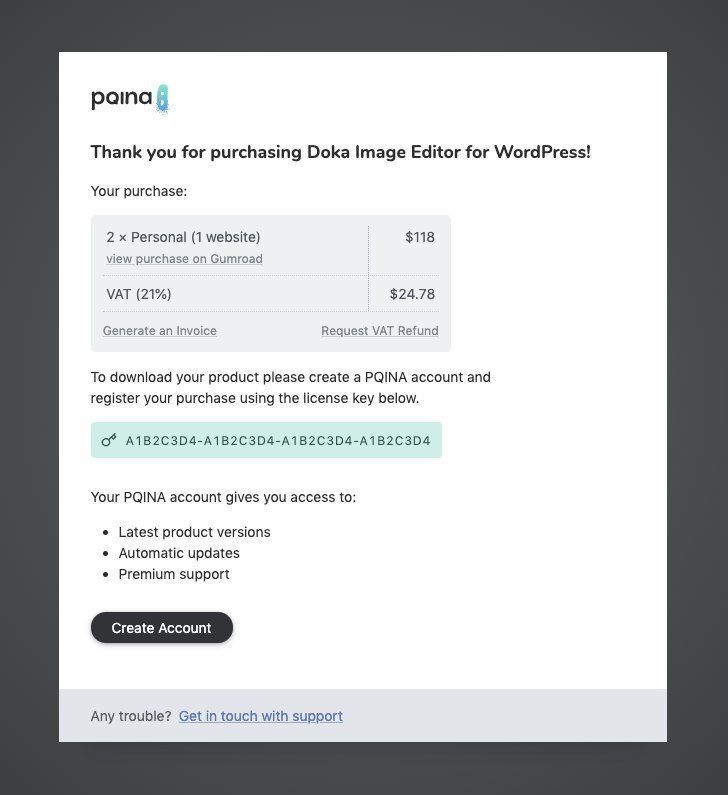Image resolution: width=728 pixels, height=795 pixels.
Task: Click the $118 purchase price
Action: (420, 237)
